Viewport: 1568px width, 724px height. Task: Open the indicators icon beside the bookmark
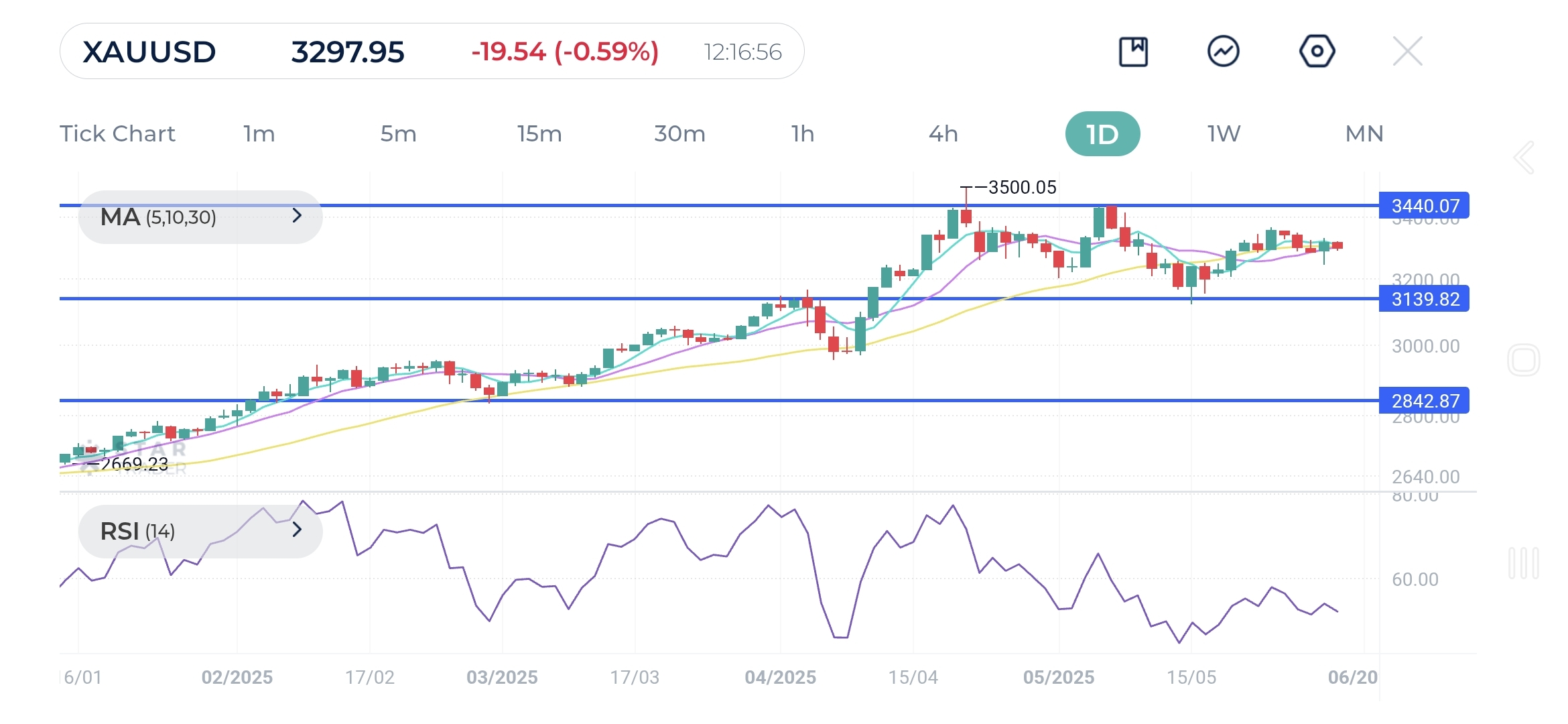pyautogui.click(x=1224, y=51)
